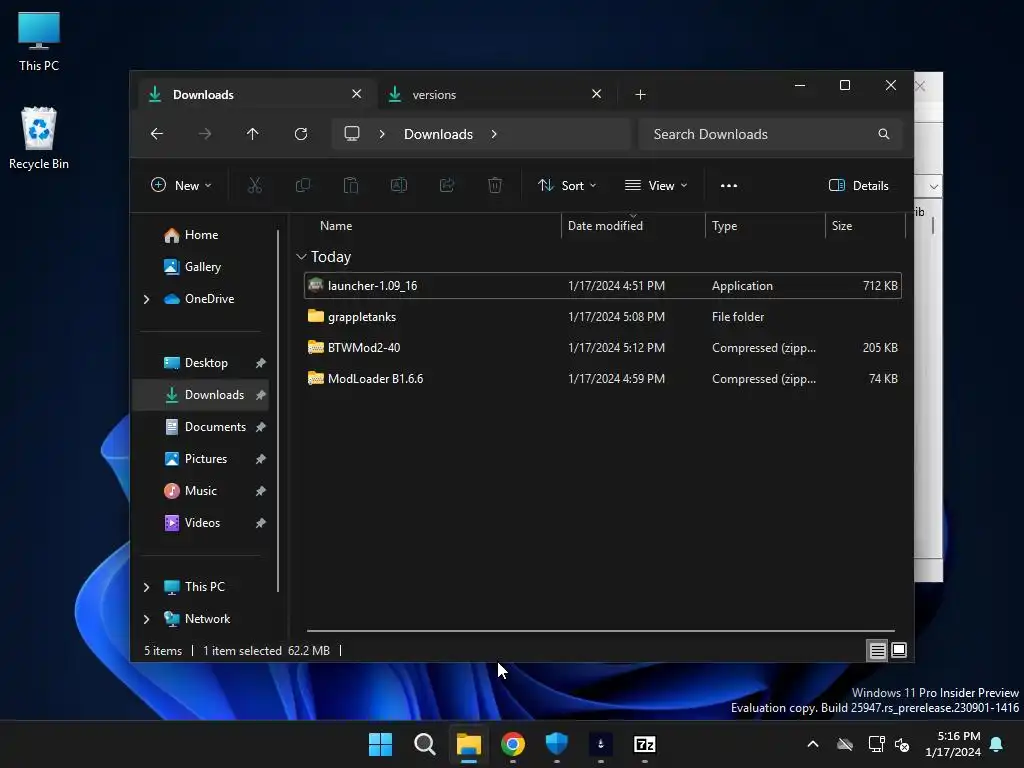Toggle the Details pane
Viewport: 1024px width, 768px height.
coord(858,185)
